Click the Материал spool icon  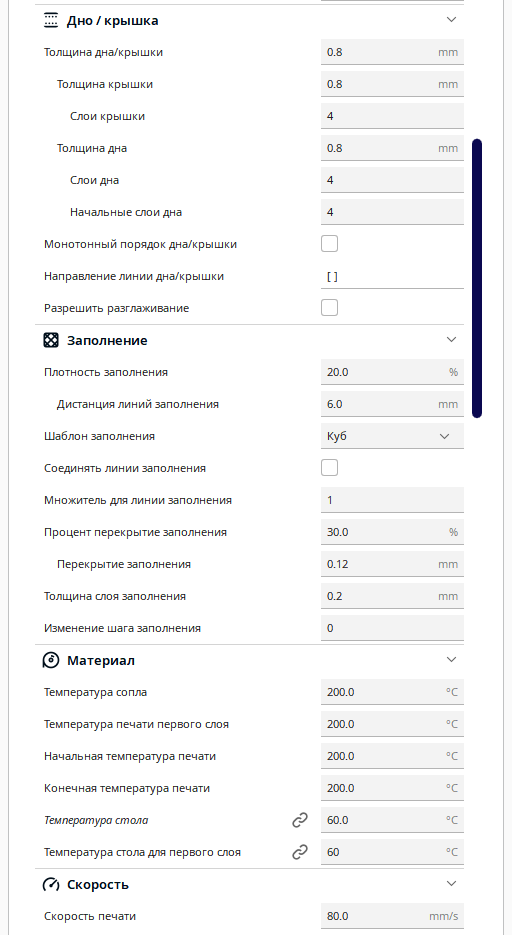[x=51, y=661]
